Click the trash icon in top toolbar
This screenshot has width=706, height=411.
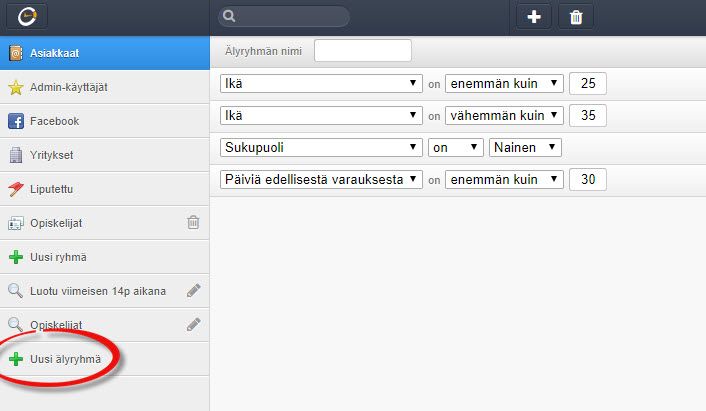[576, 17]
